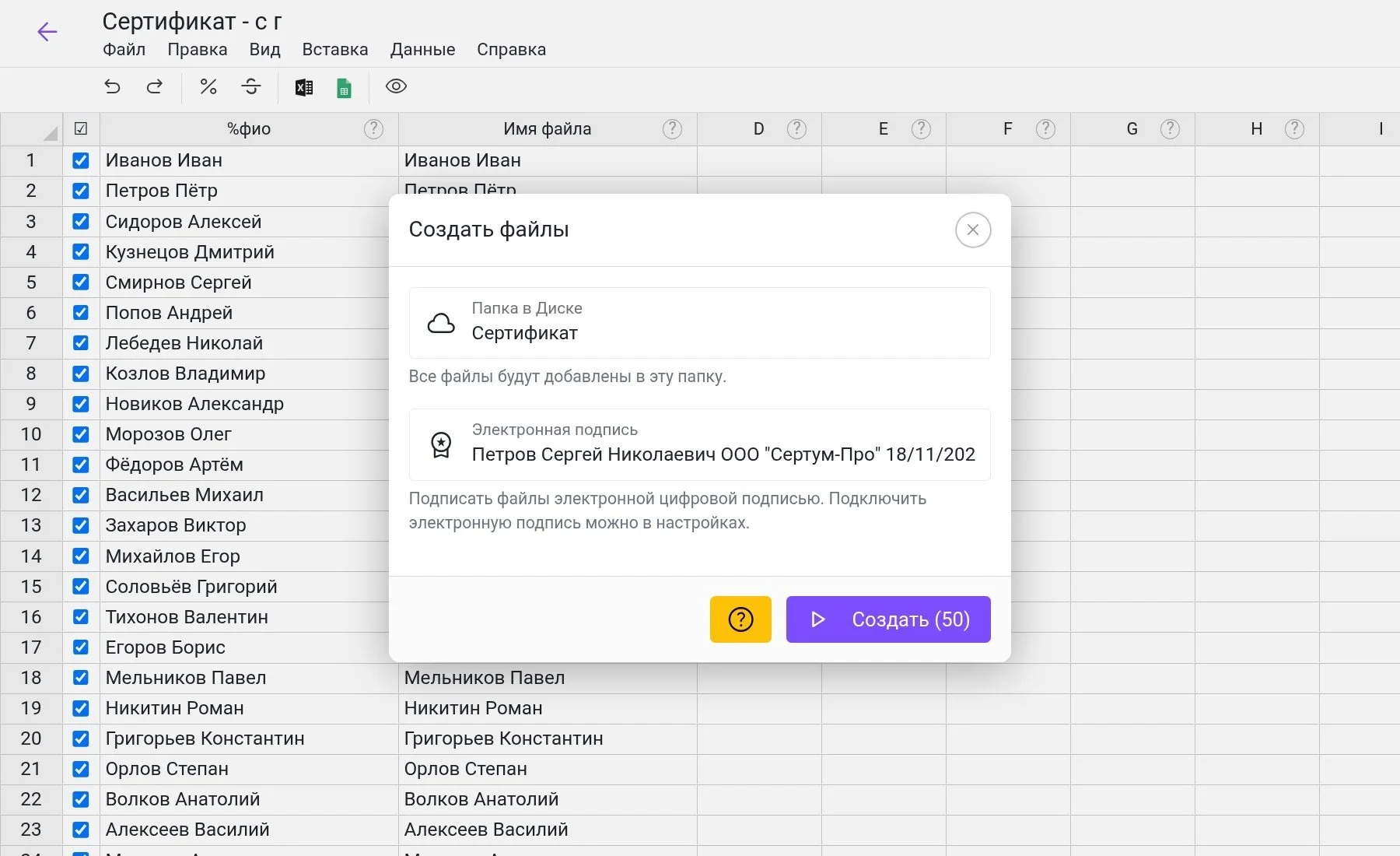The image size is (1400, 856).
Task: Click file name cell Иванов Иван
Action: pyautogui.click(x=548, y=160)
